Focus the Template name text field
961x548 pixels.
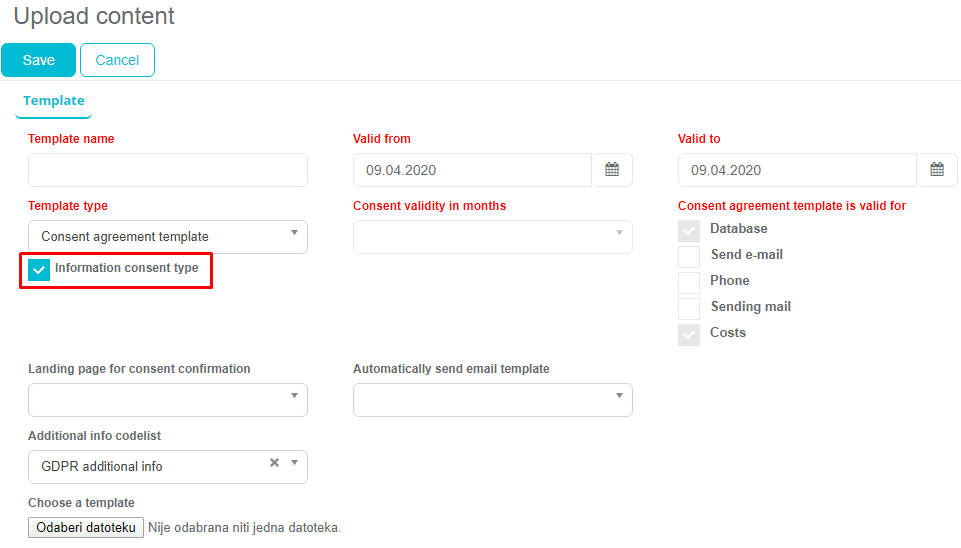[168, 170]
